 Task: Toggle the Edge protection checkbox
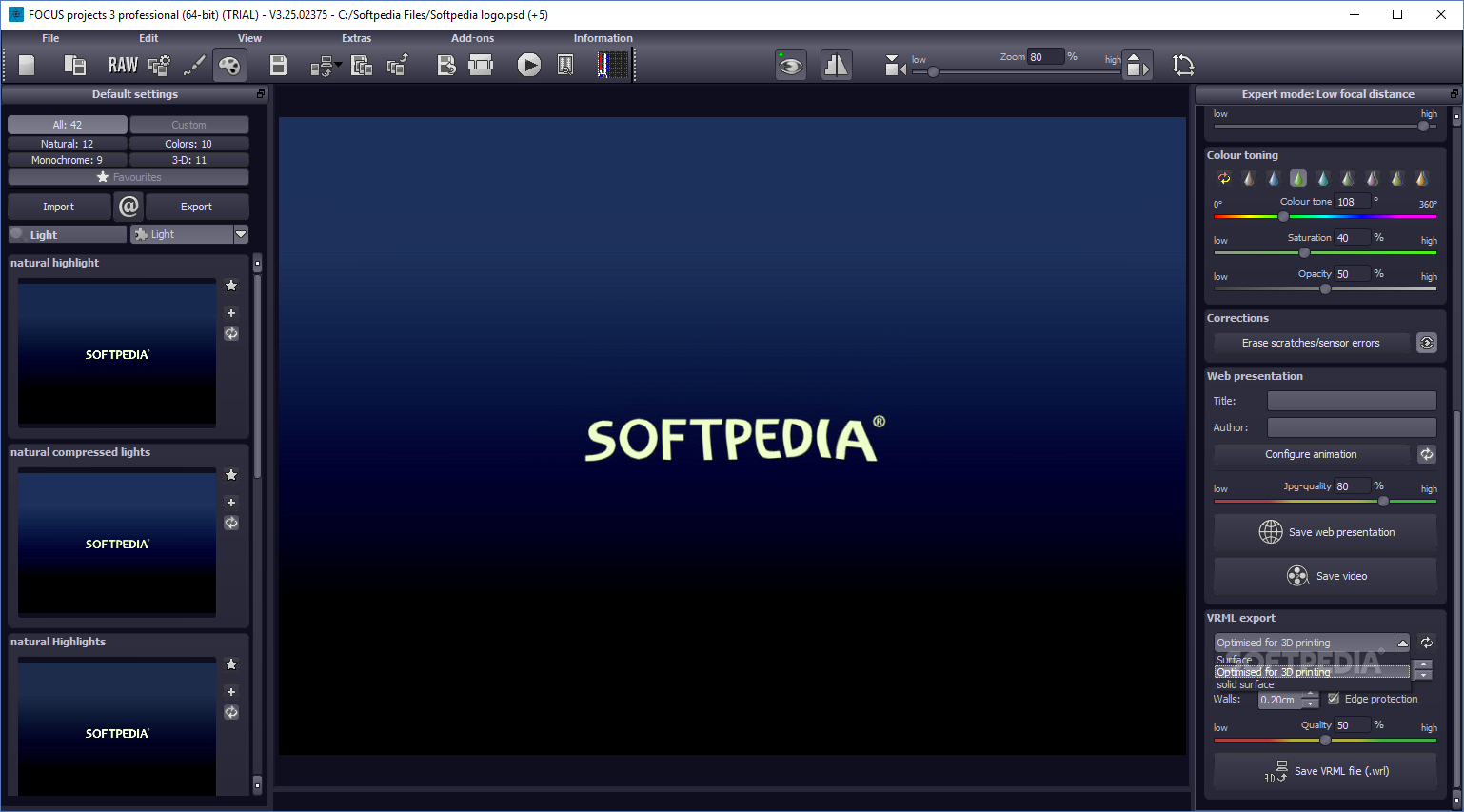(1334, 699)
